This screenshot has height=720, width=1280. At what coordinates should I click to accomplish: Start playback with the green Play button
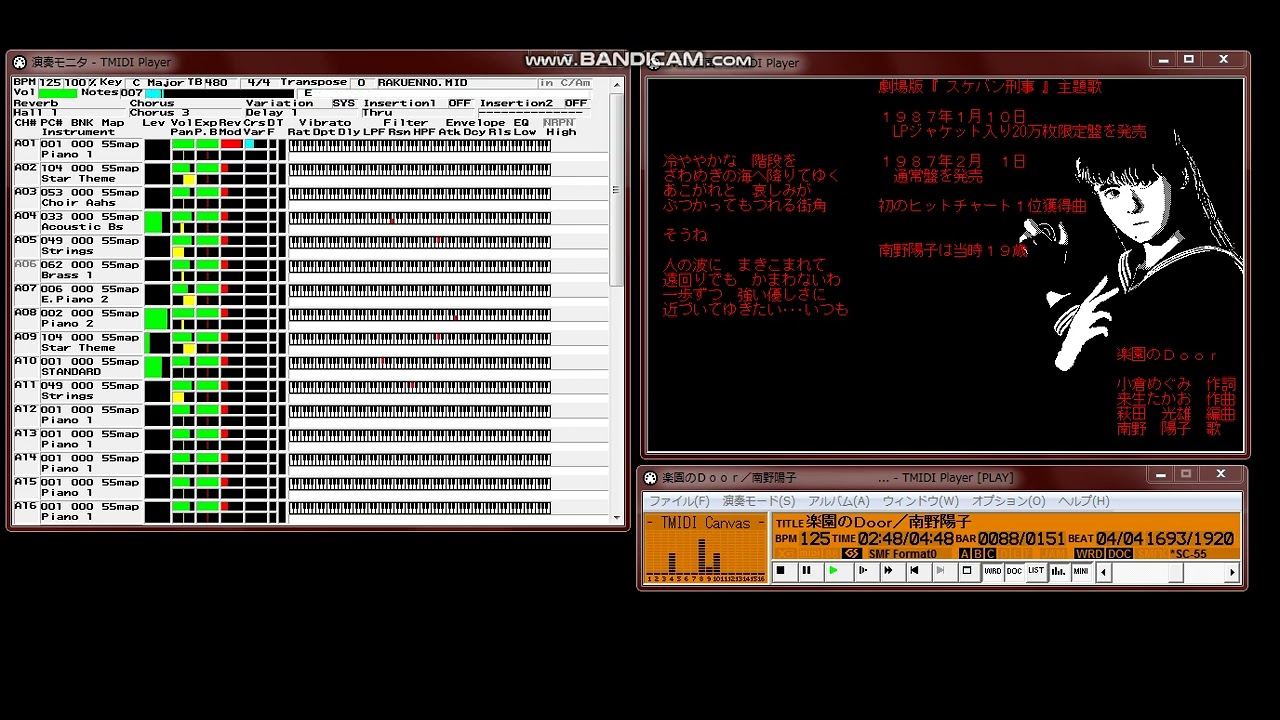coord(833,570)
